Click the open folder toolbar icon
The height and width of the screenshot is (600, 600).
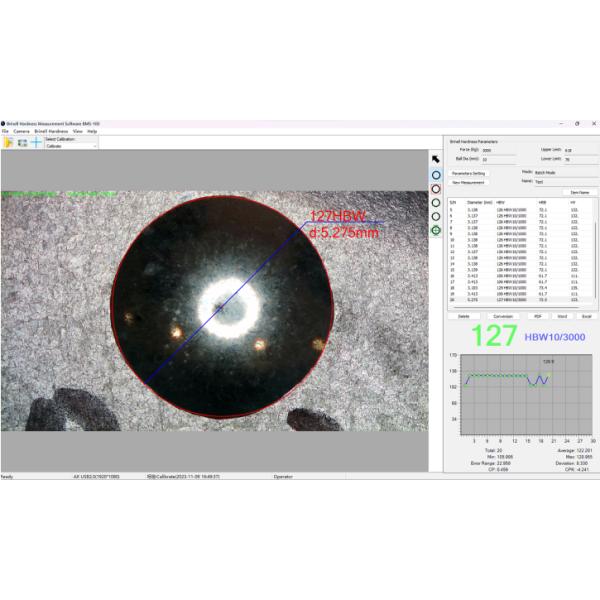click(x=8, y=143)
